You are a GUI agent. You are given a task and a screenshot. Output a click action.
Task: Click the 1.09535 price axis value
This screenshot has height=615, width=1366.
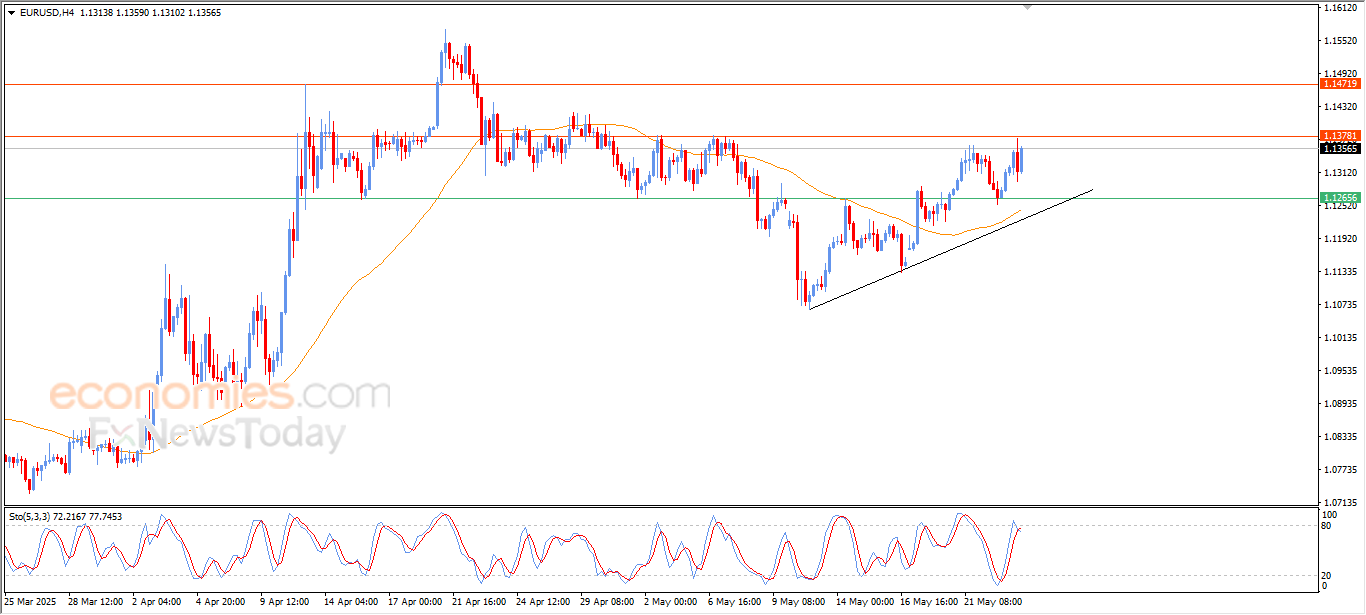1339,371
